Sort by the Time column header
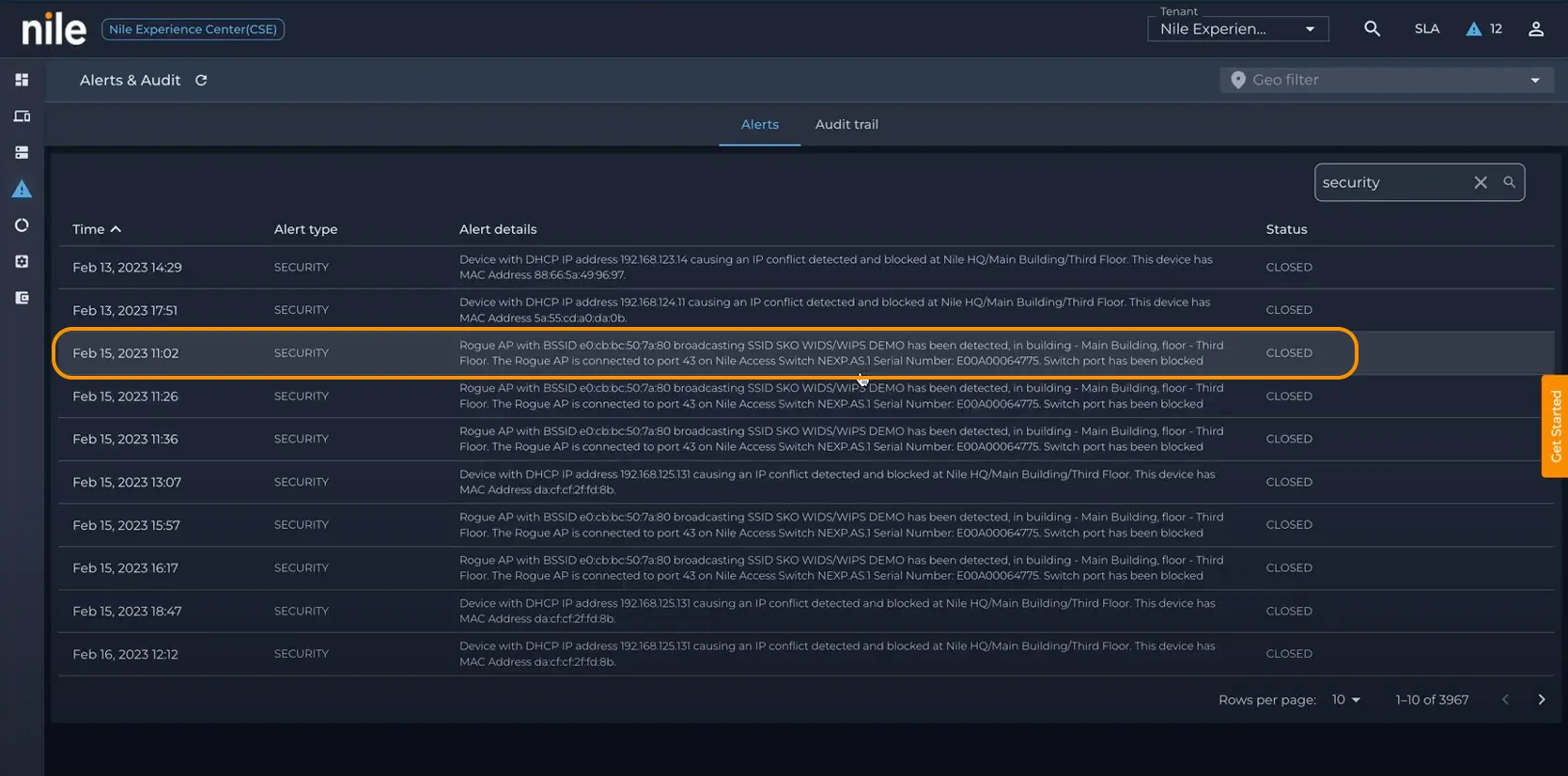Screen dimensions: 1568x776 point(97,229)
